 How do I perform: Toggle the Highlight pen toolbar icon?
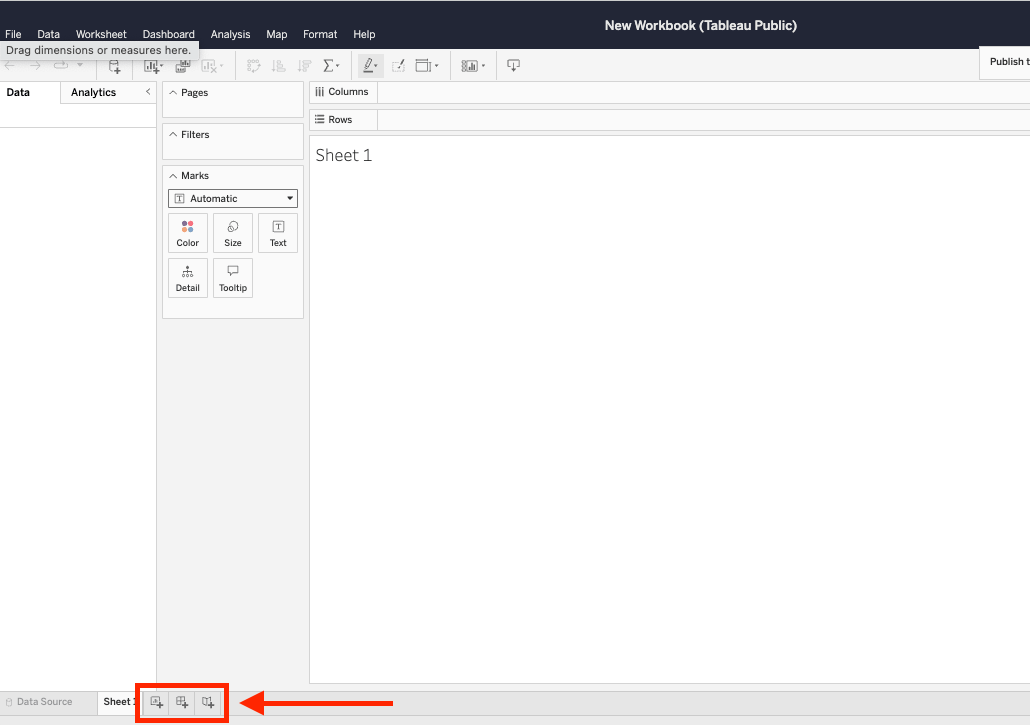[370, 66]
